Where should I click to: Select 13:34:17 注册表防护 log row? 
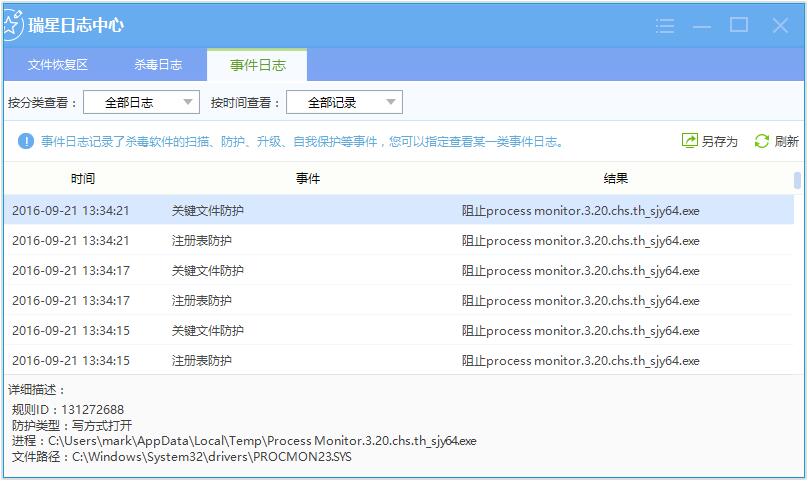[399, 300]
